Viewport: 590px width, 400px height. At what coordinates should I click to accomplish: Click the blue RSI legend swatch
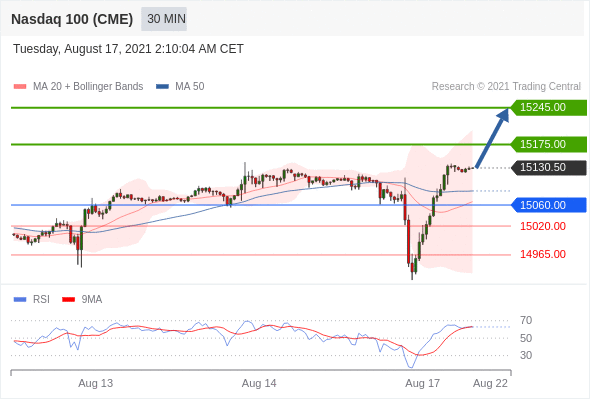20,300
